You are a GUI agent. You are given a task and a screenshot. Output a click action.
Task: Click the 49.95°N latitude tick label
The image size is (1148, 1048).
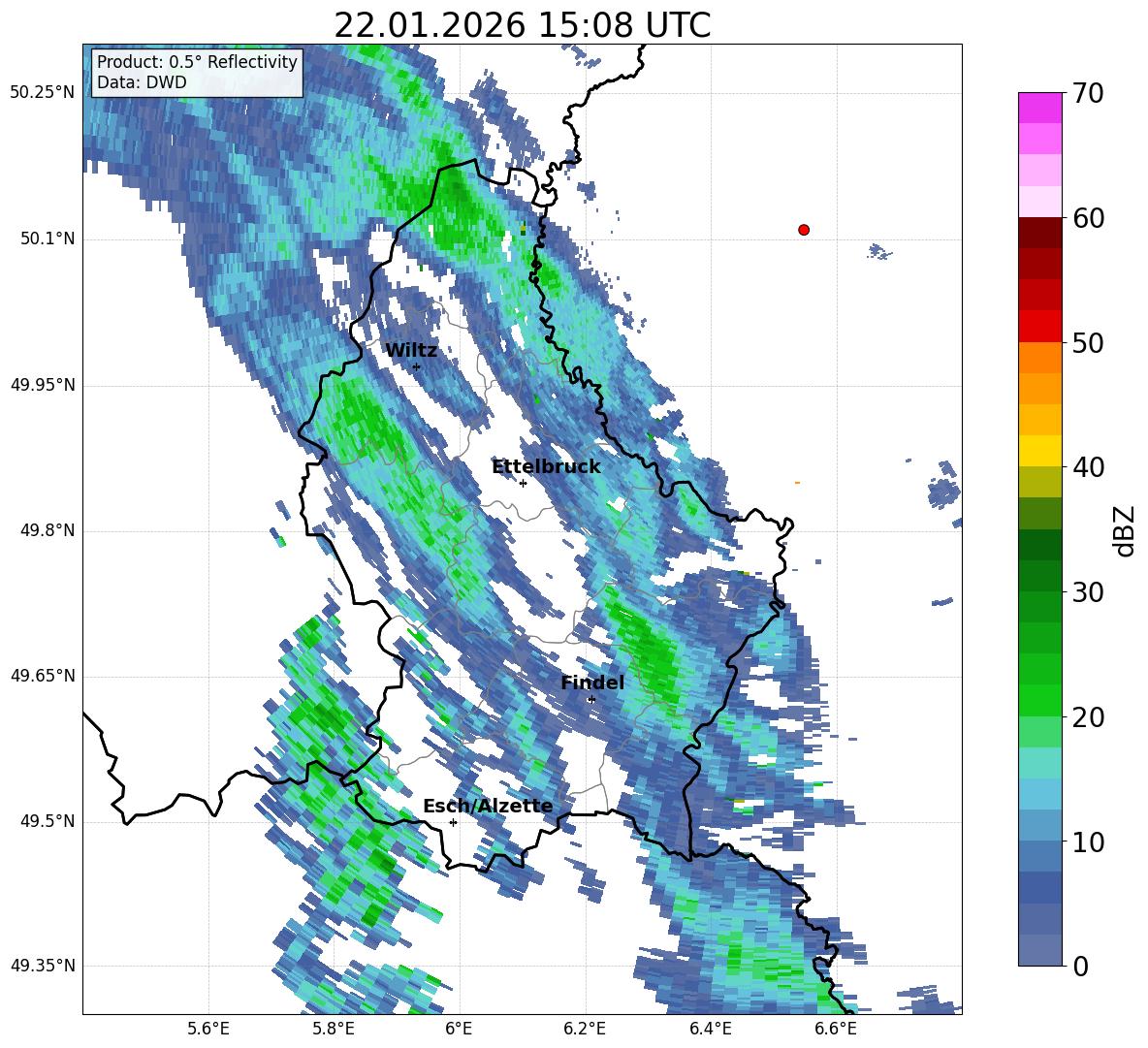pos(43,385)
